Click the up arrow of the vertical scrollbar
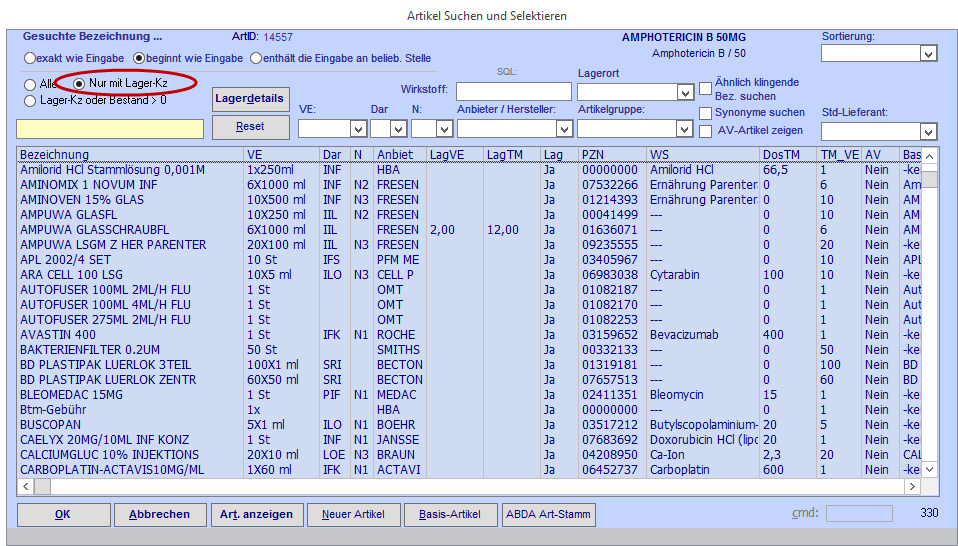958x546 pixels. pyautogui.click(x=929, y=156)
